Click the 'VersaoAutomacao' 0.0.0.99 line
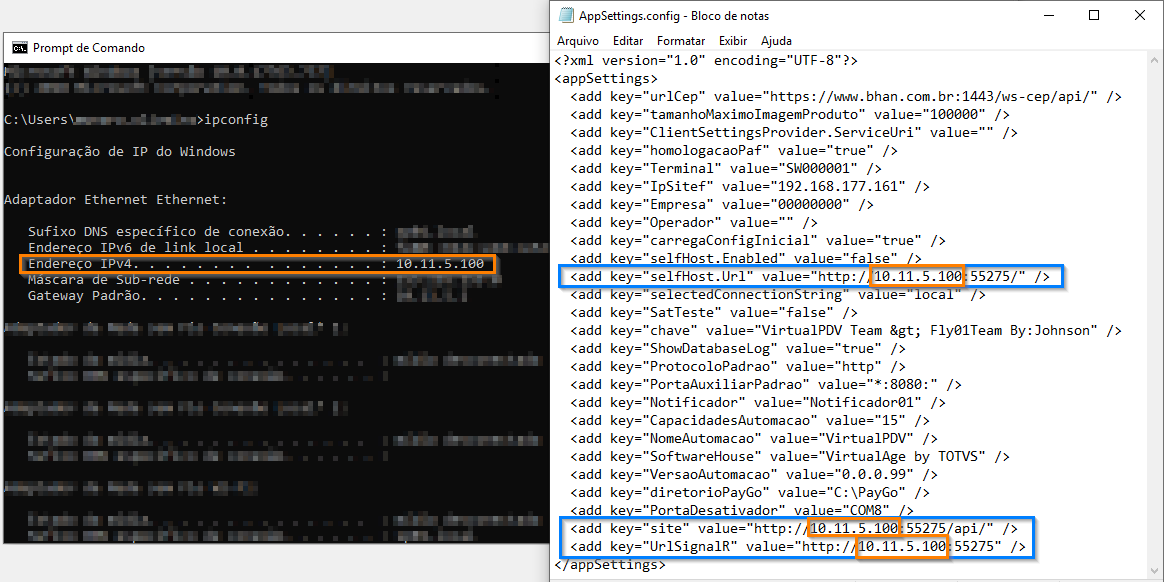 753,474
